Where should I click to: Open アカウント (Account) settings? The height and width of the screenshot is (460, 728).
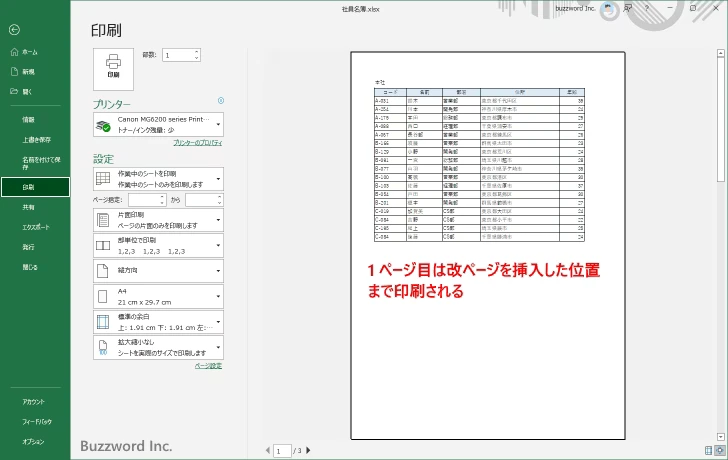(33, 402)
